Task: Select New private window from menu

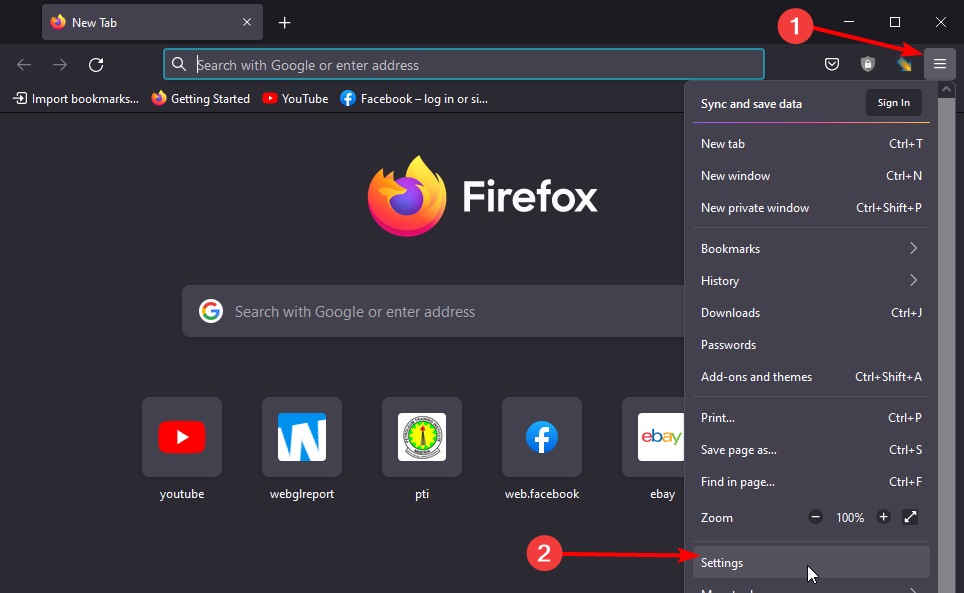Action: point(811,208)
